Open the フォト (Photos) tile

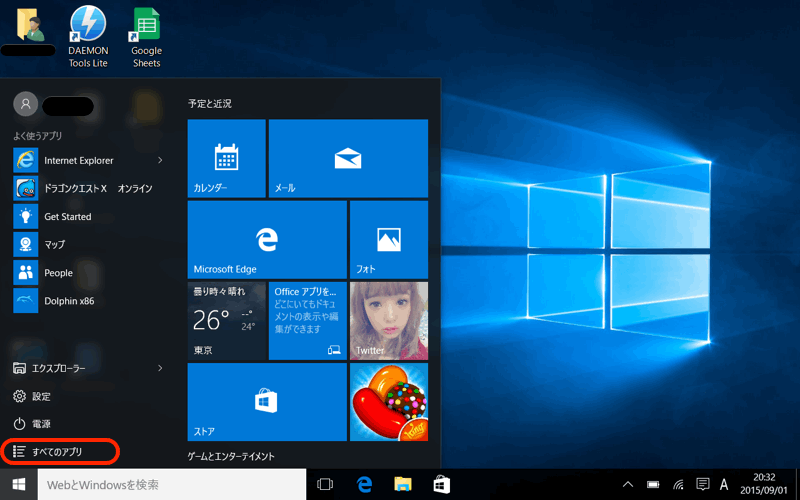(x=388, y=239)
